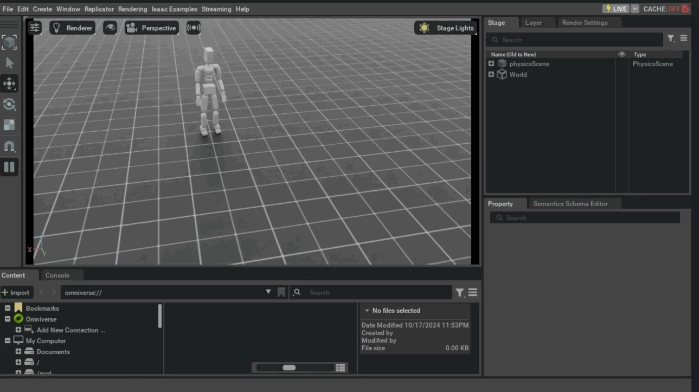Collapse the My Computer tree node
The height and width of the screenshot is (392, 699).
coord(8,341)
